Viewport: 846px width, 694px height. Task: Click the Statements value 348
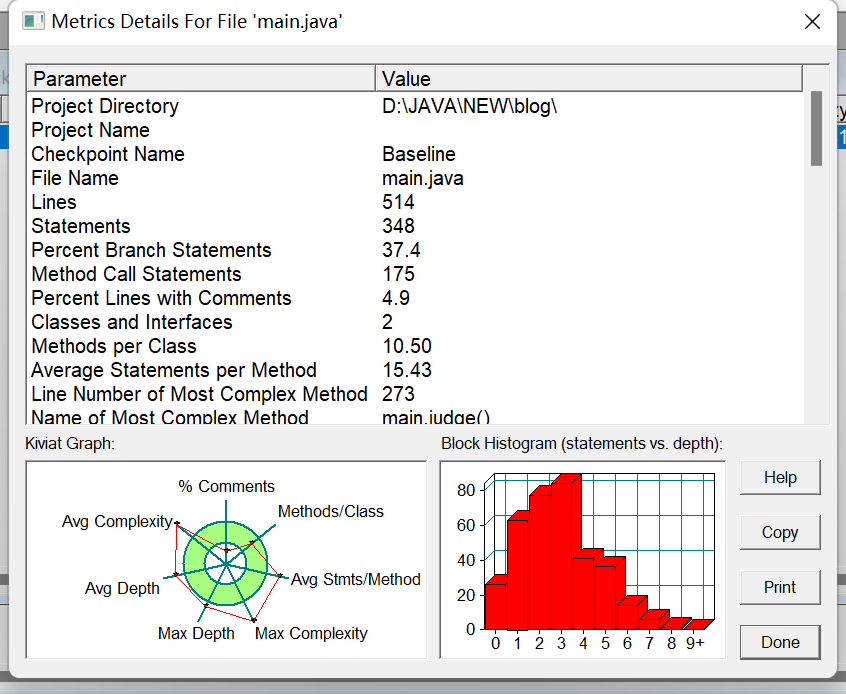coord(398,226)
